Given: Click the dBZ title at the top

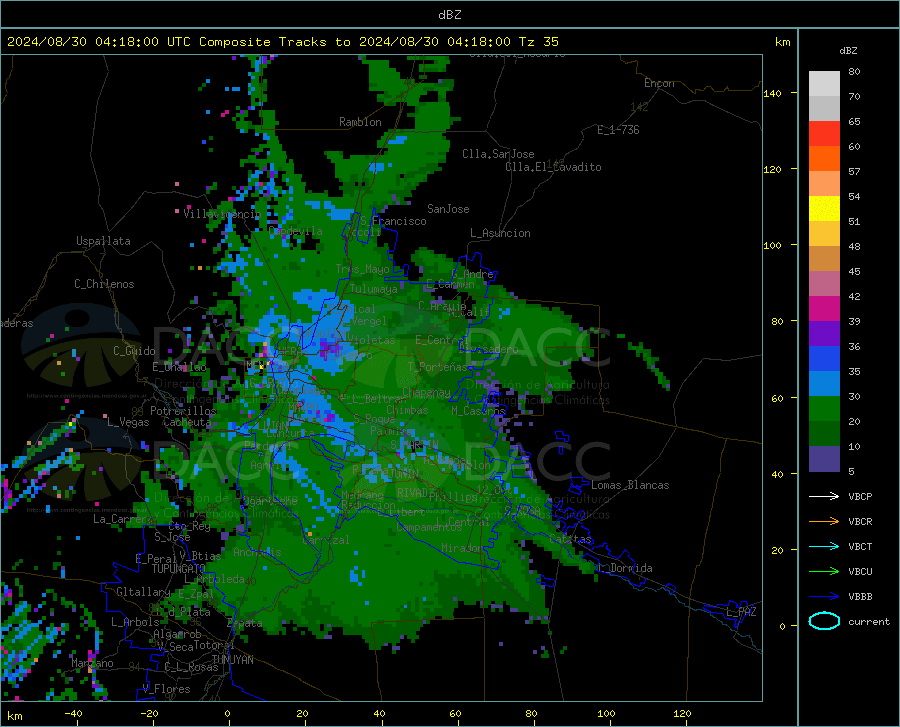Looking at the screenshot, I should (449, 15).
